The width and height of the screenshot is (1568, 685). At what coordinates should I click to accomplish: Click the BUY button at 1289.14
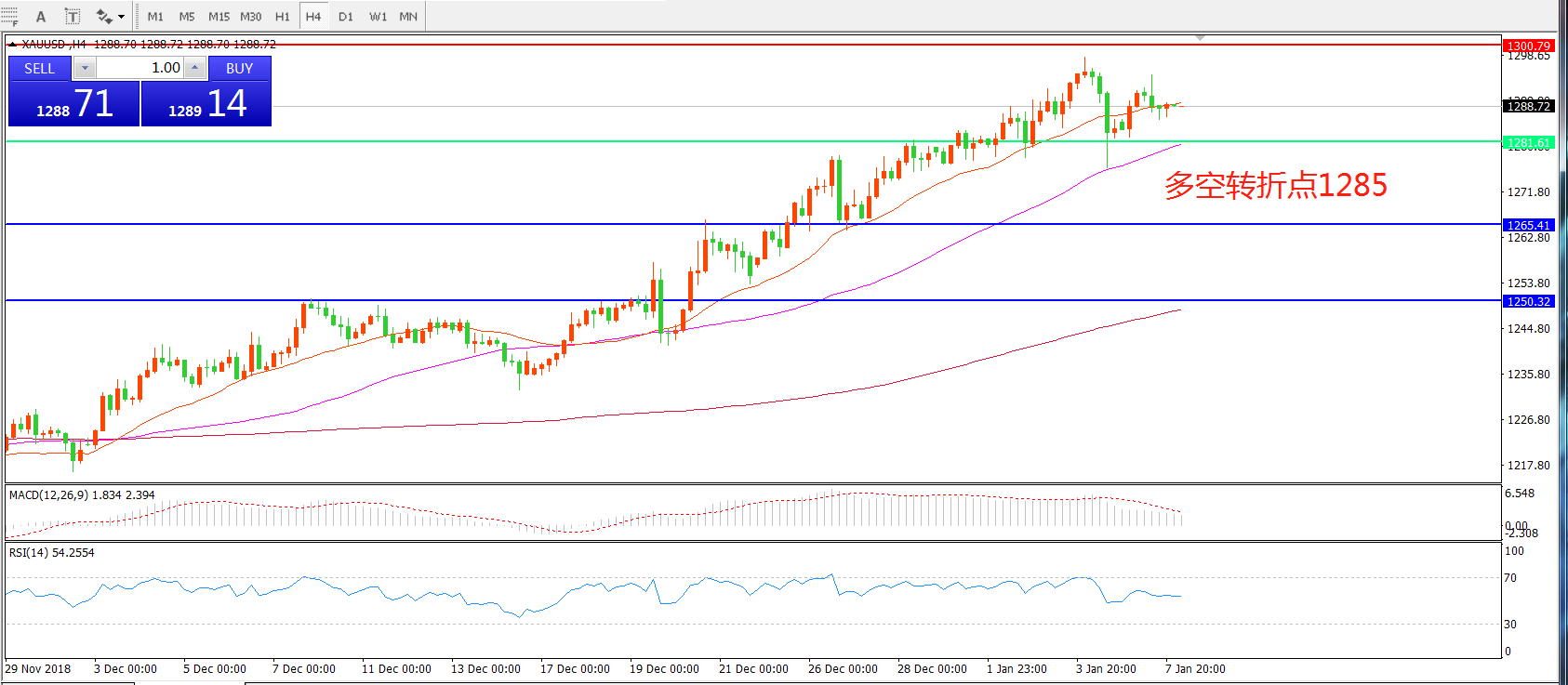coord(206,103)
